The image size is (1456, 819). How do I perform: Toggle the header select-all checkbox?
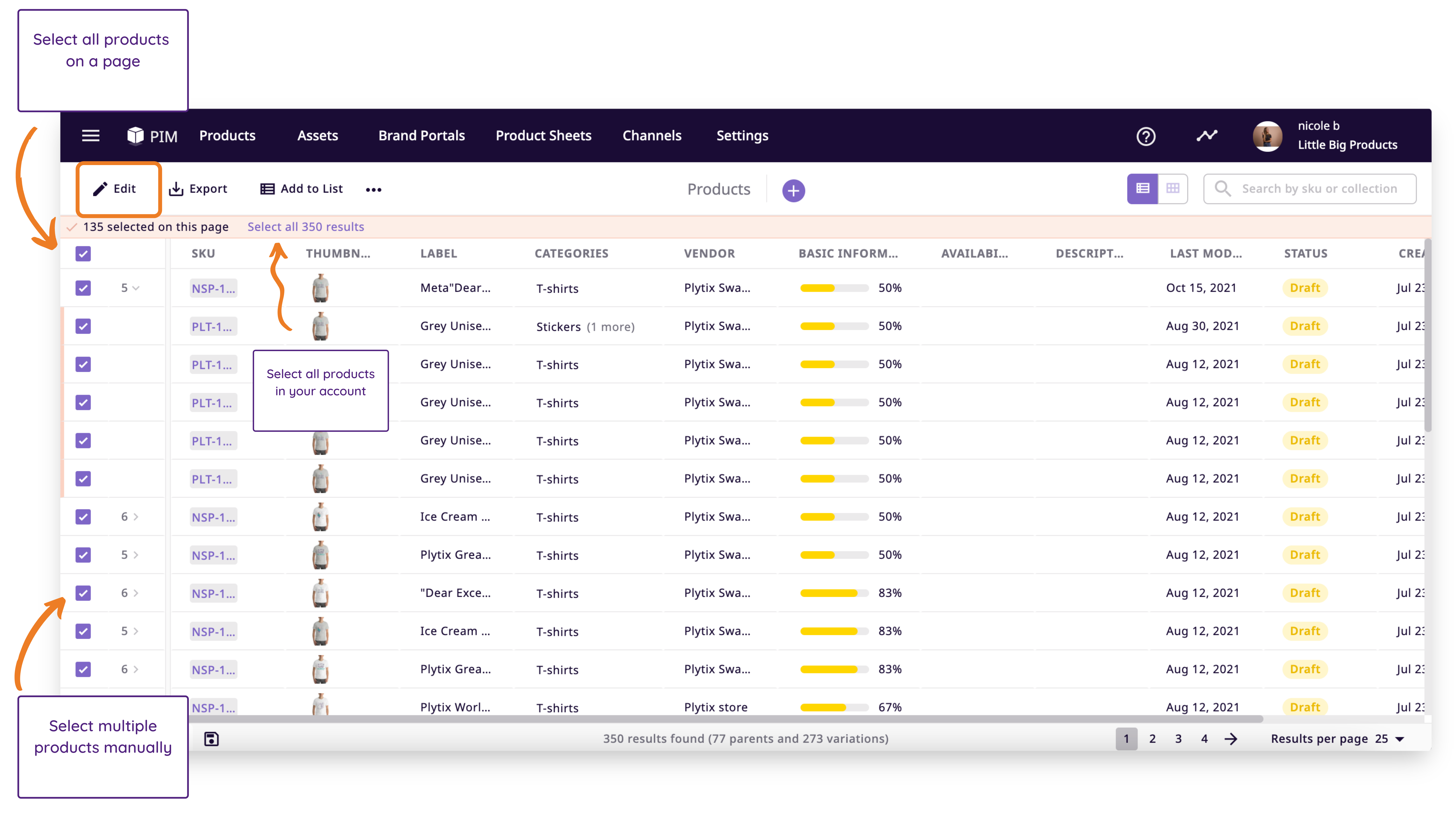click(x=83, y=254)
